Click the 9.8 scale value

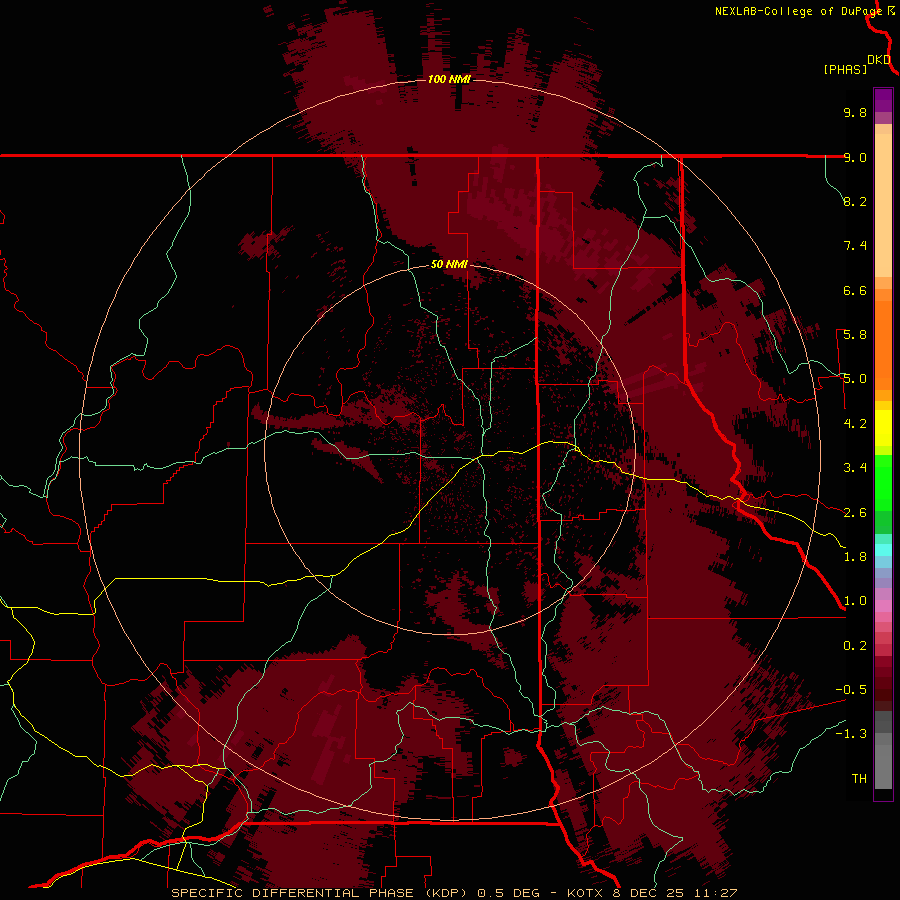(x=855, y=112)
